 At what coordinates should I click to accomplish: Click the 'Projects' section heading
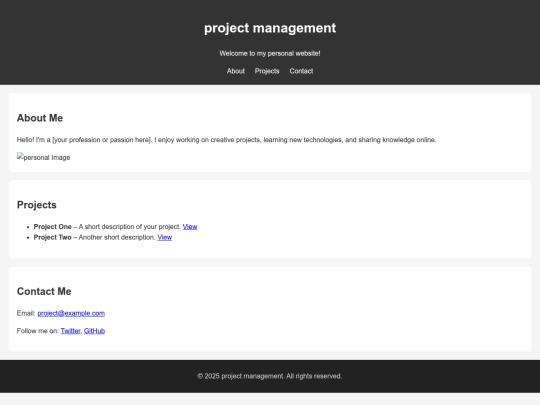[x=37, y=205]
